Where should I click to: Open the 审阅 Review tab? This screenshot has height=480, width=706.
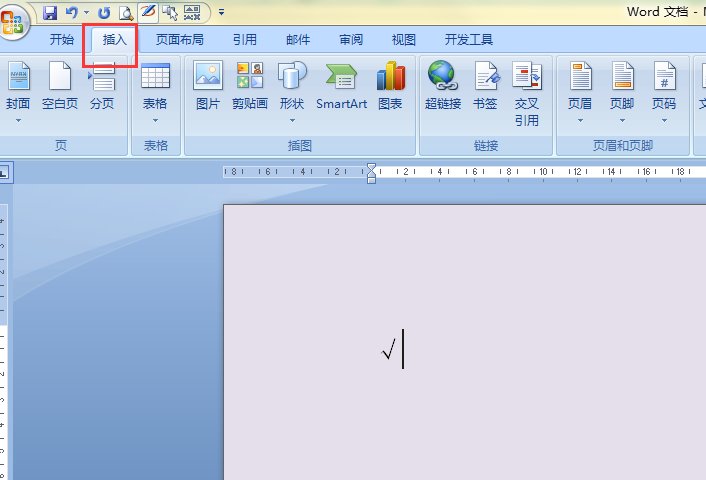click(x=351, y=40)
